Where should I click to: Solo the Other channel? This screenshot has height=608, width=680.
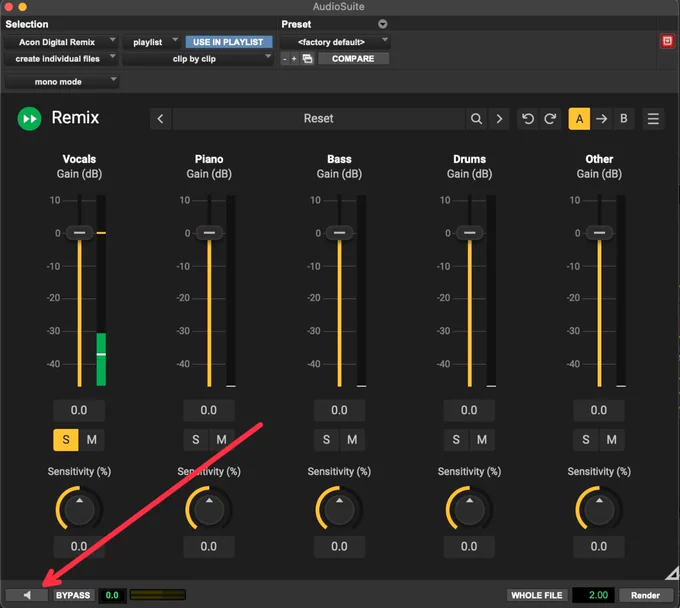coord(585,440)
